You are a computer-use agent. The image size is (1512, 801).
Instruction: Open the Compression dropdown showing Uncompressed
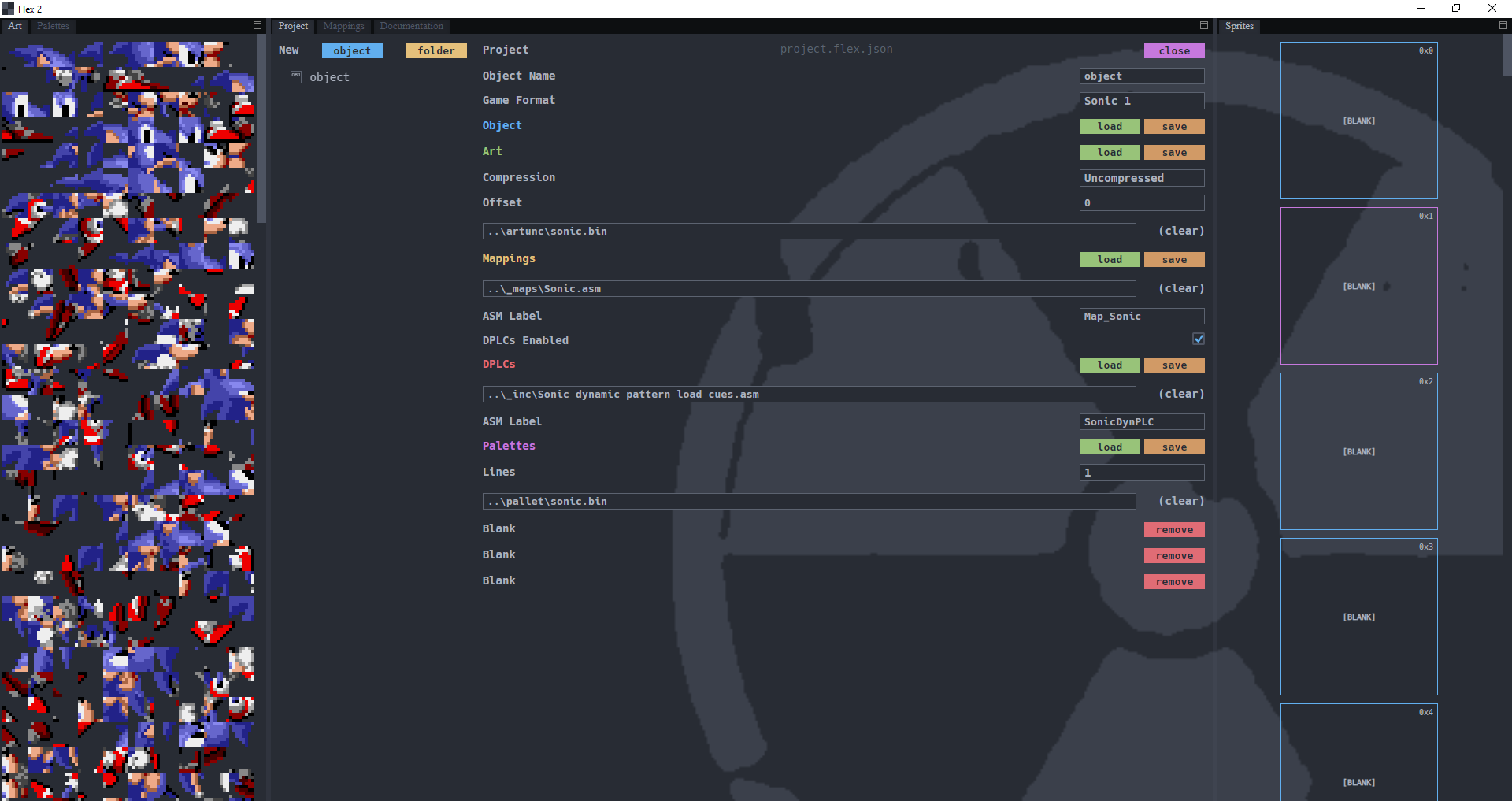click(1142, 178)
